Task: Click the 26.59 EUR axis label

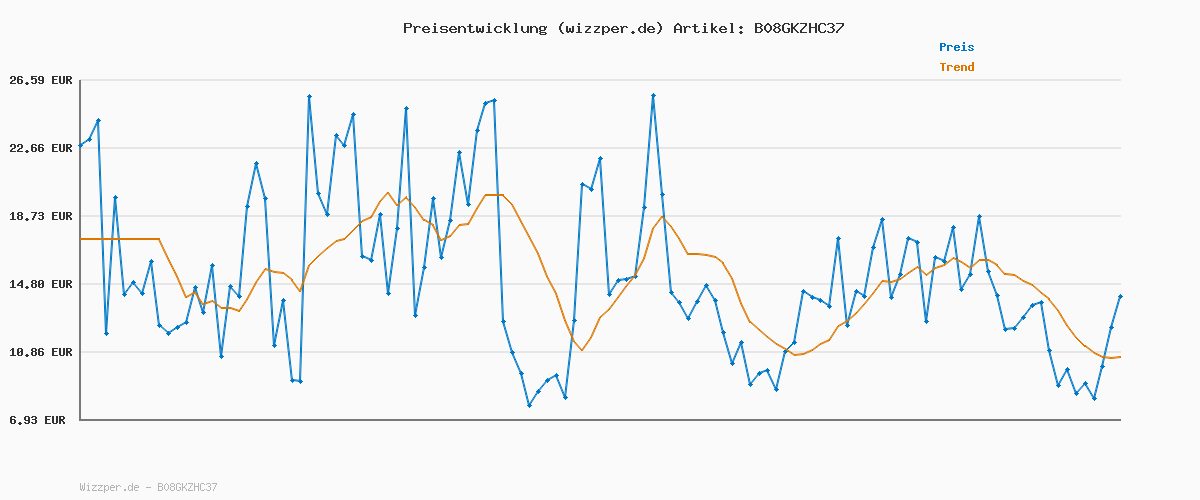Action: (41, 80)
